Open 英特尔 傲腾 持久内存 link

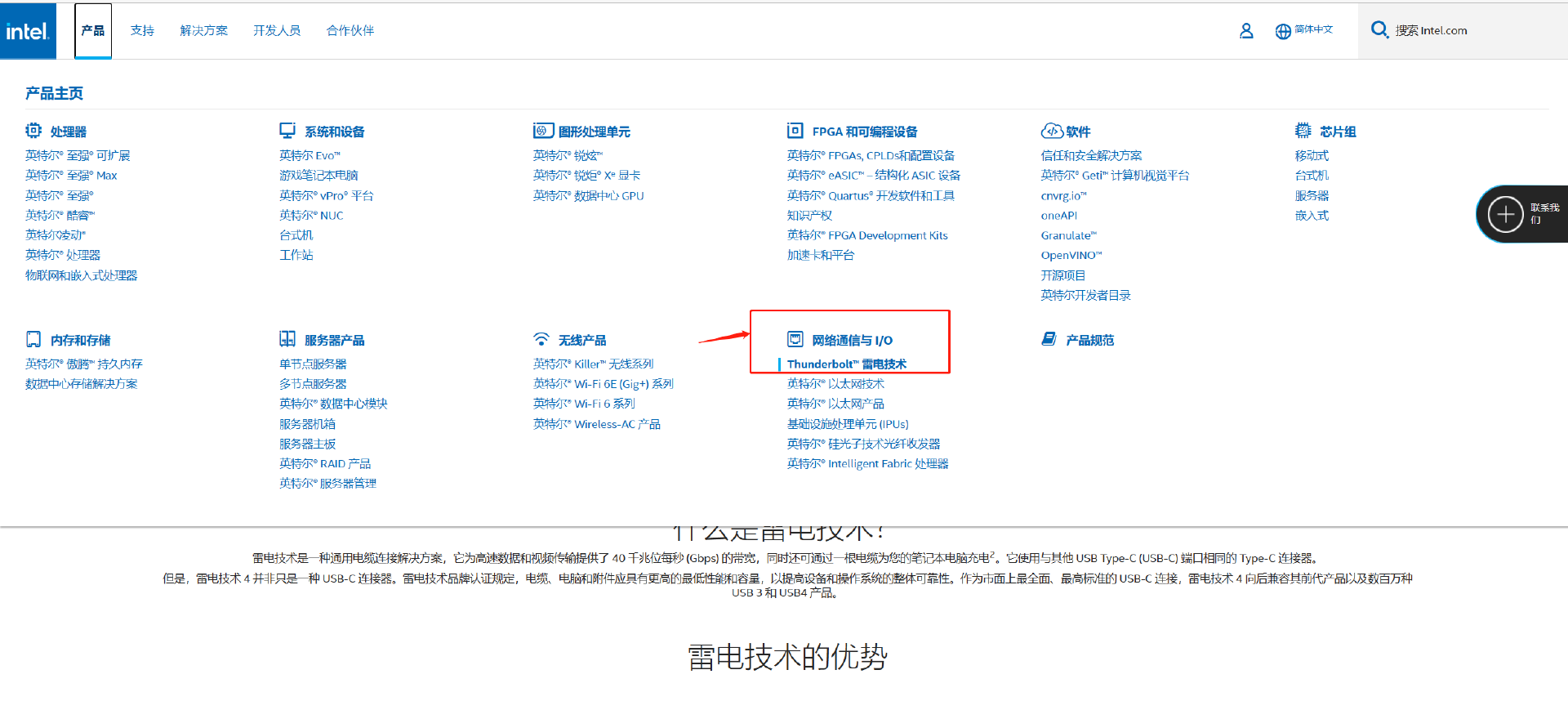point(84,364)
